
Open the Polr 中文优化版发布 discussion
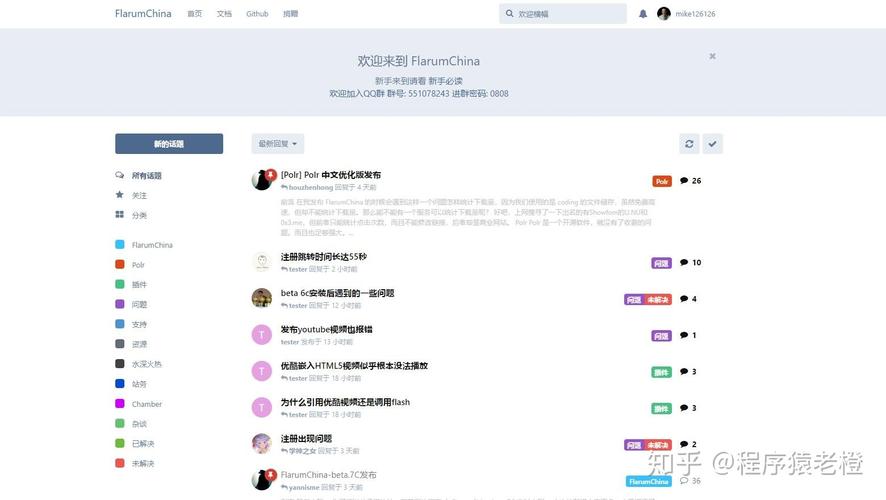tap(331, 175)
